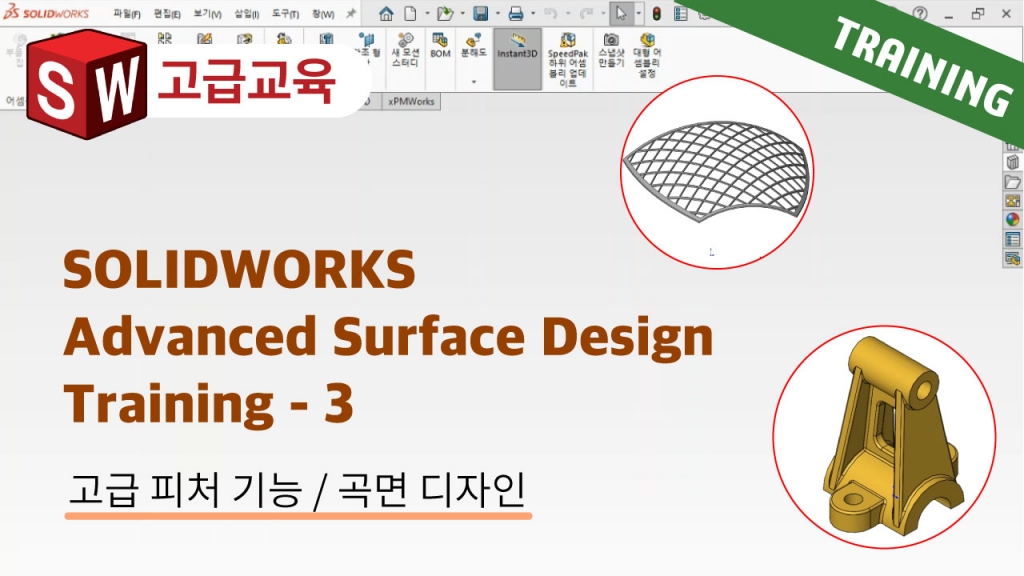Viewport: 1024px width, 576px height.
Task: Expand the Print dropdown arrow
Action: (533, 13)
